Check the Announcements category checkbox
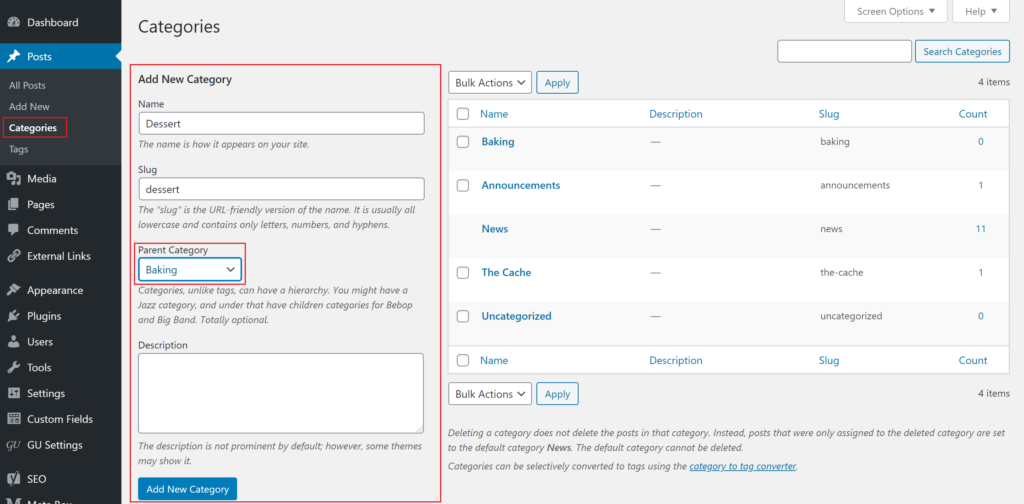The image size is (1024, 504). tap(463, 185)
